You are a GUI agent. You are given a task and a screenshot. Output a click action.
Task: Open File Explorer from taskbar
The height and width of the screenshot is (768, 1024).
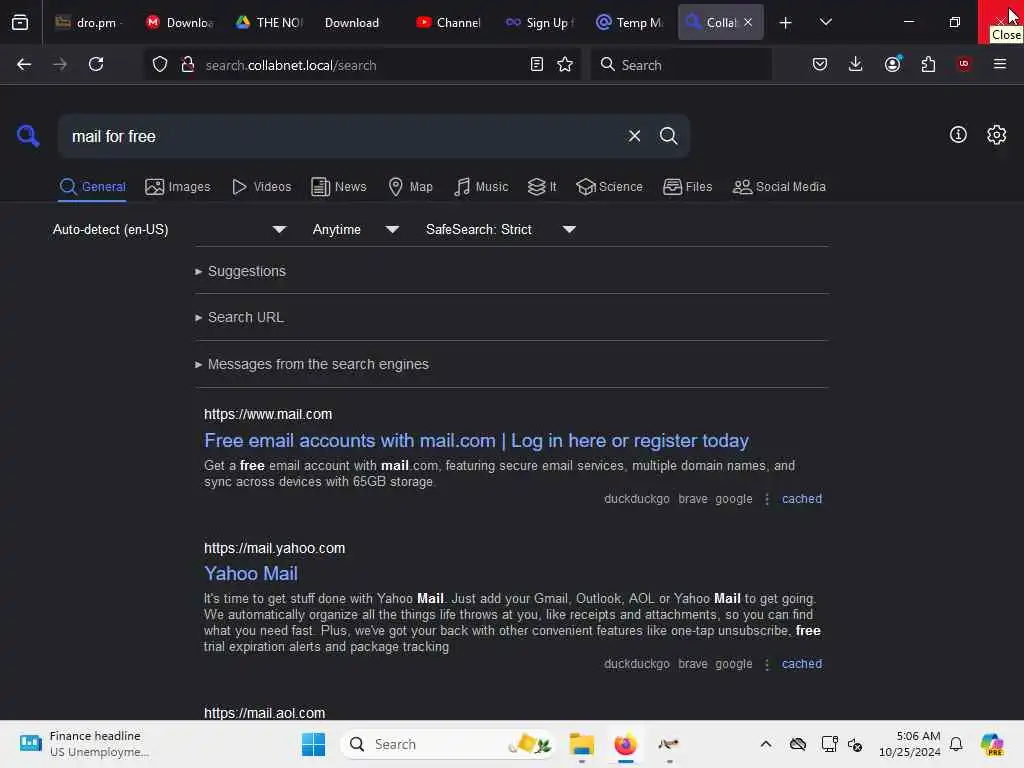581,744
